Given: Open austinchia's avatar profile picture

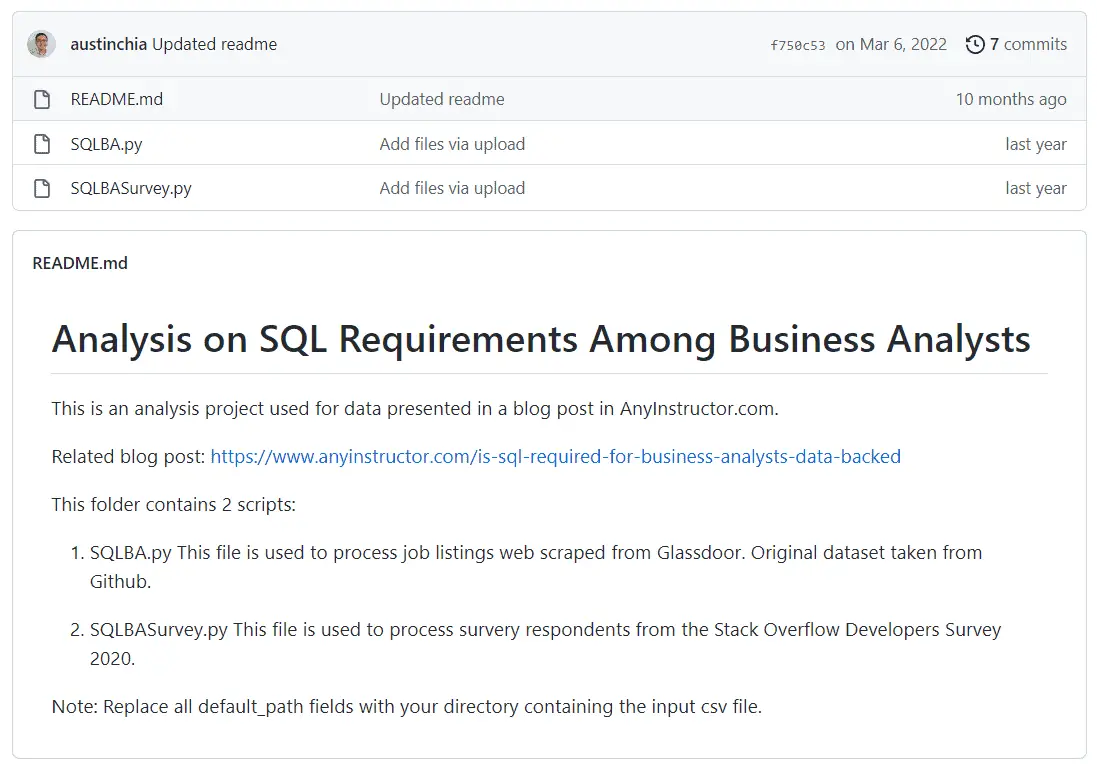Looking at the screenshot, I should [x=41, y=44].
